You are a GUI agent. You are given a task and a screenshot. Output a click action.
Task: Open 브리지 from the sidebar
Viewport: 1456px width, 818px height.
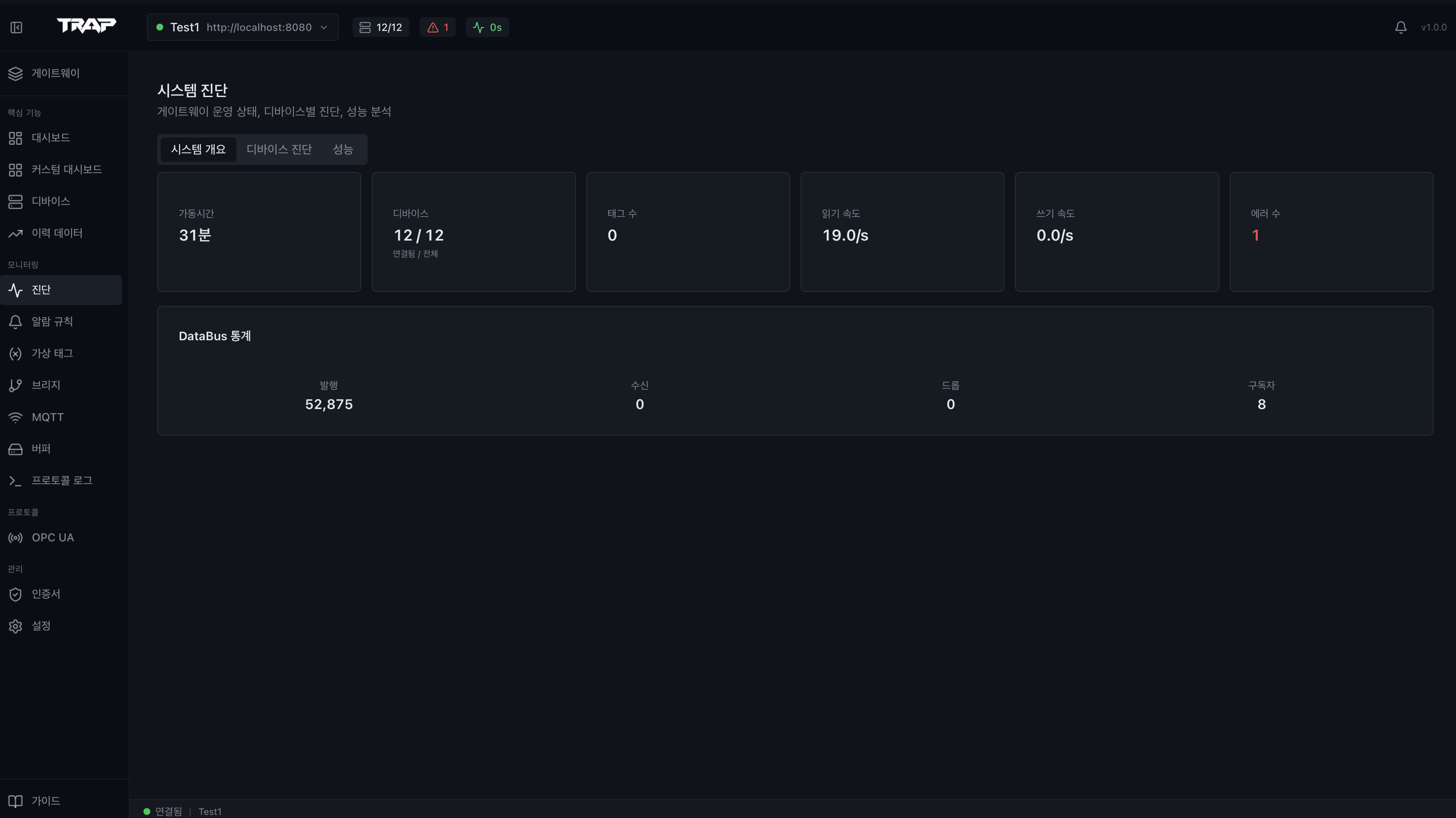[x=46, y=385]
